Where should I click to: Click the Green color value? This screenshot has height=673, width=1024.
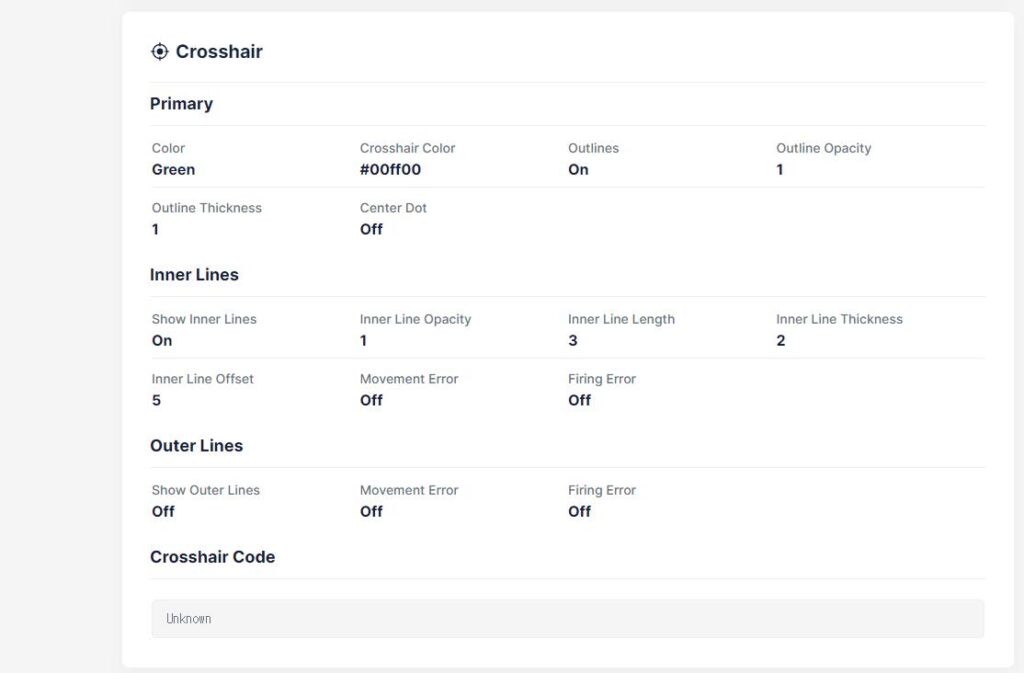click(x=173, y=170)
